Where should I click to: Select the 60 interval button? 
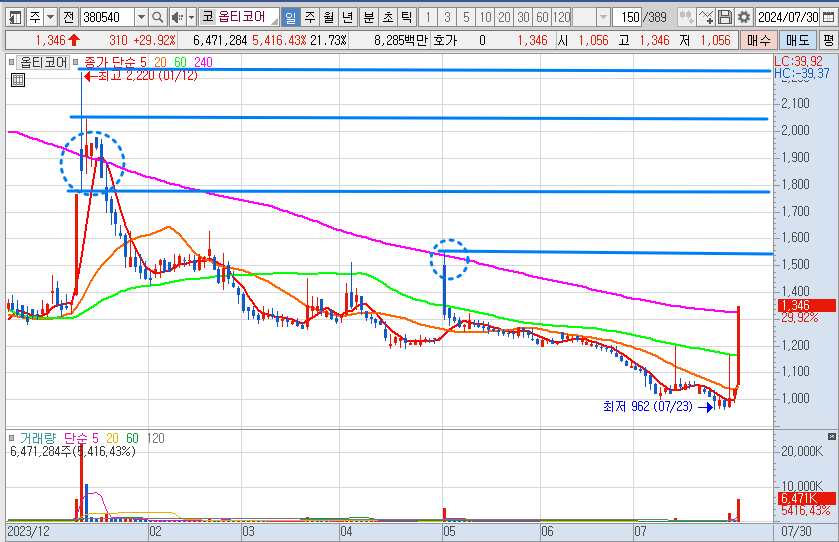pyautogui.click(x=543, y=18)
